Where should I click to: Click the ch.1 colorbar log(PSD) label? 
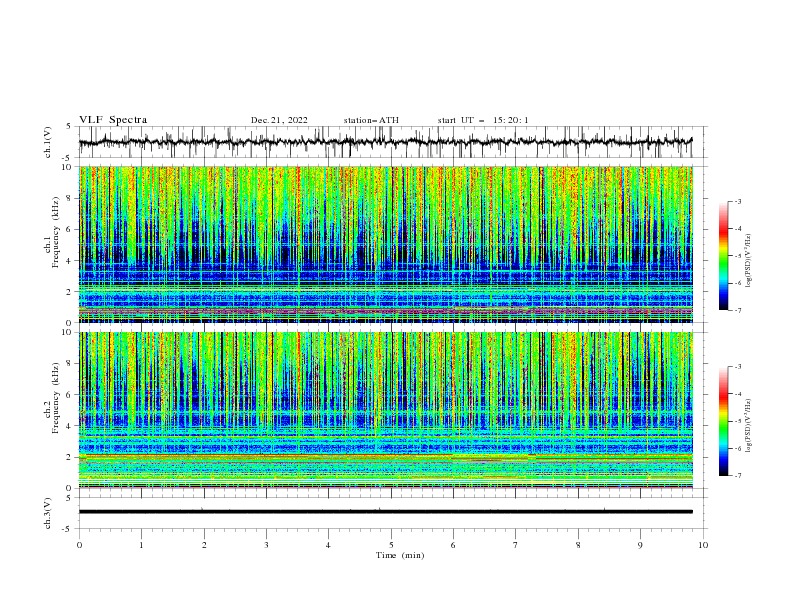[749, 261]
